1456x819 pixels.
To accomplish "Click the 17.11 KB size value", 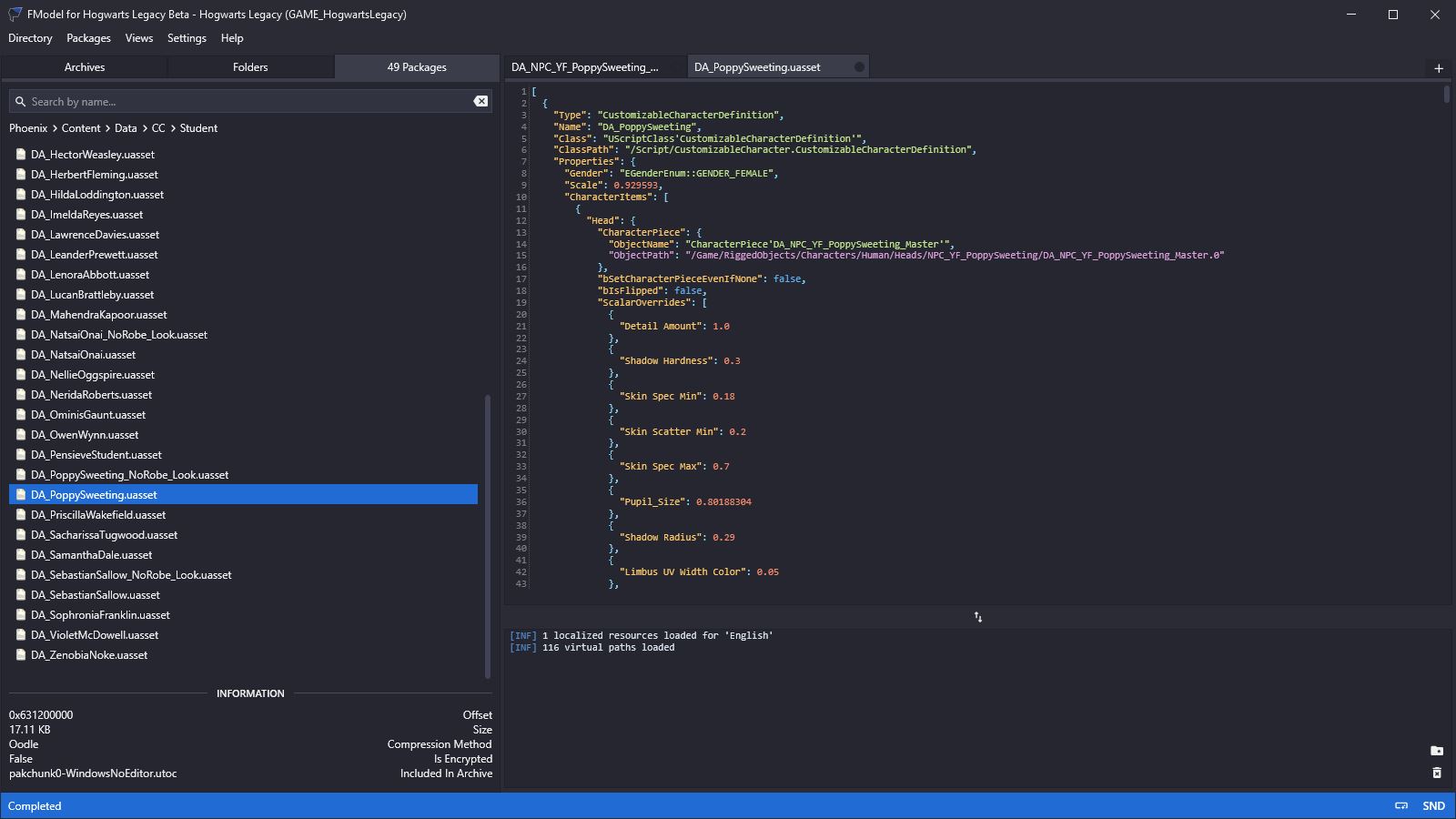I will point(30,730).
